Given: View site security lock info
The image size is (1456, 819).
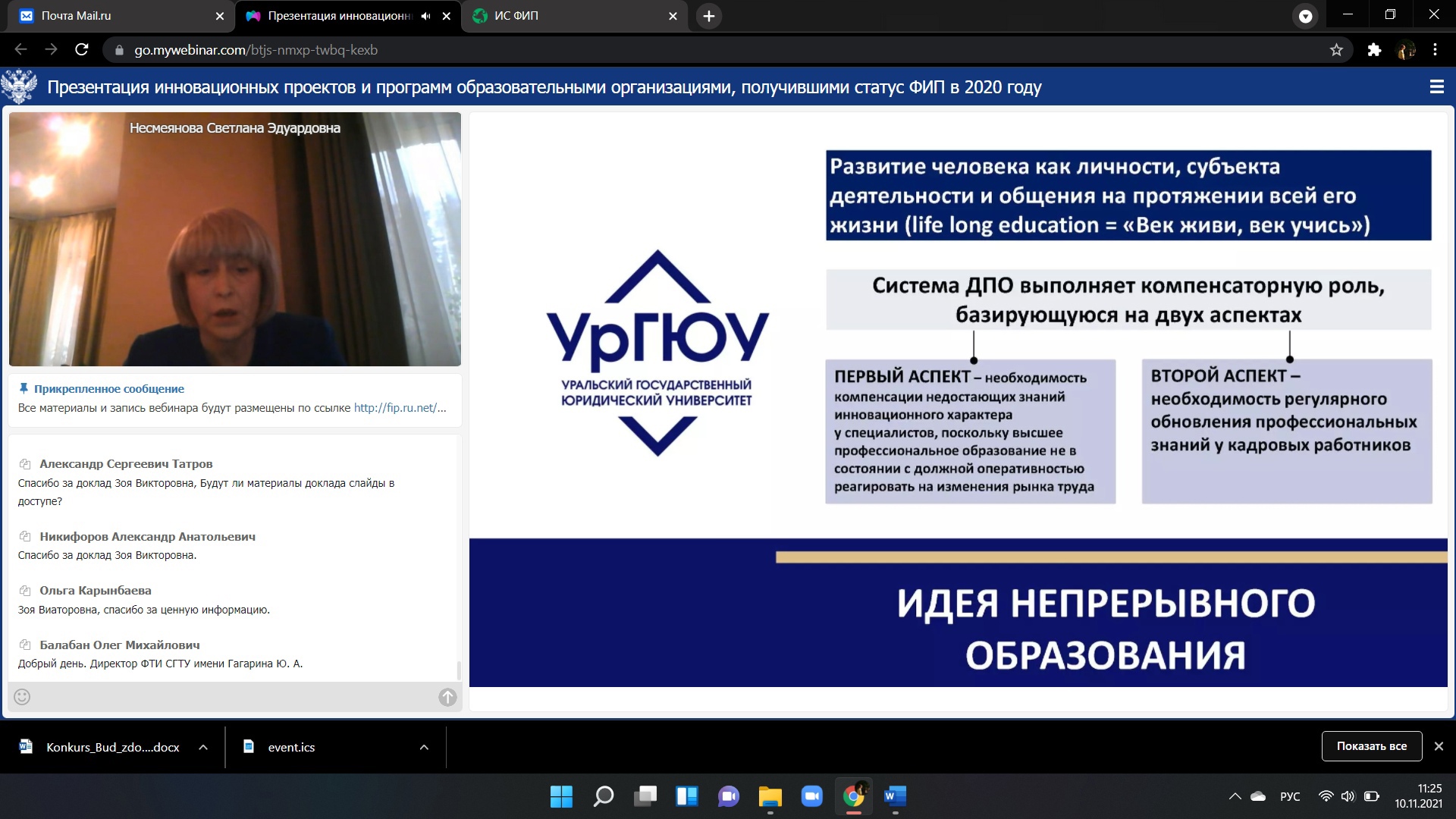Looking at the screenshot, I should 119,50.
